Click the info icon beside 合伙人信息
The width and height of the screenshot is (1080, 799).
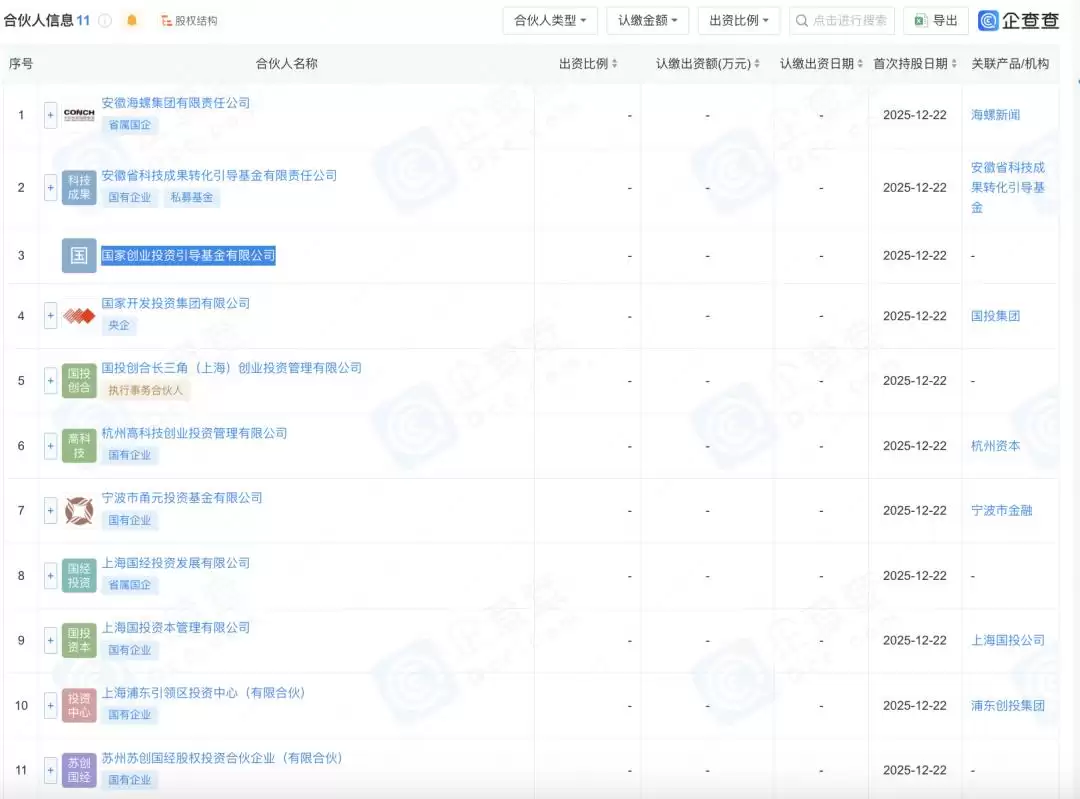(105, 21)
